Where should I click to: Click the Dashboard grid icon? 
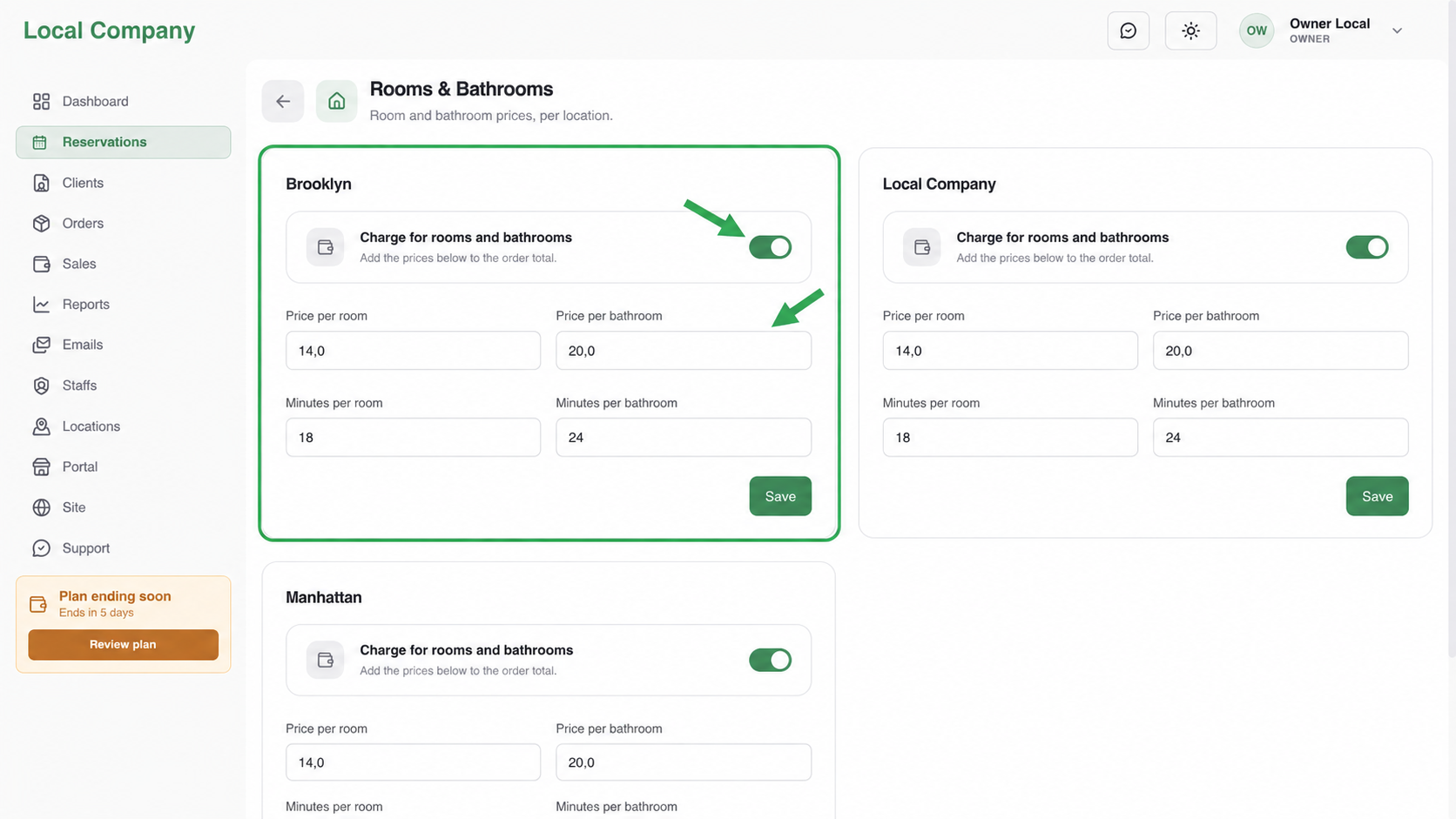[41, 102]
